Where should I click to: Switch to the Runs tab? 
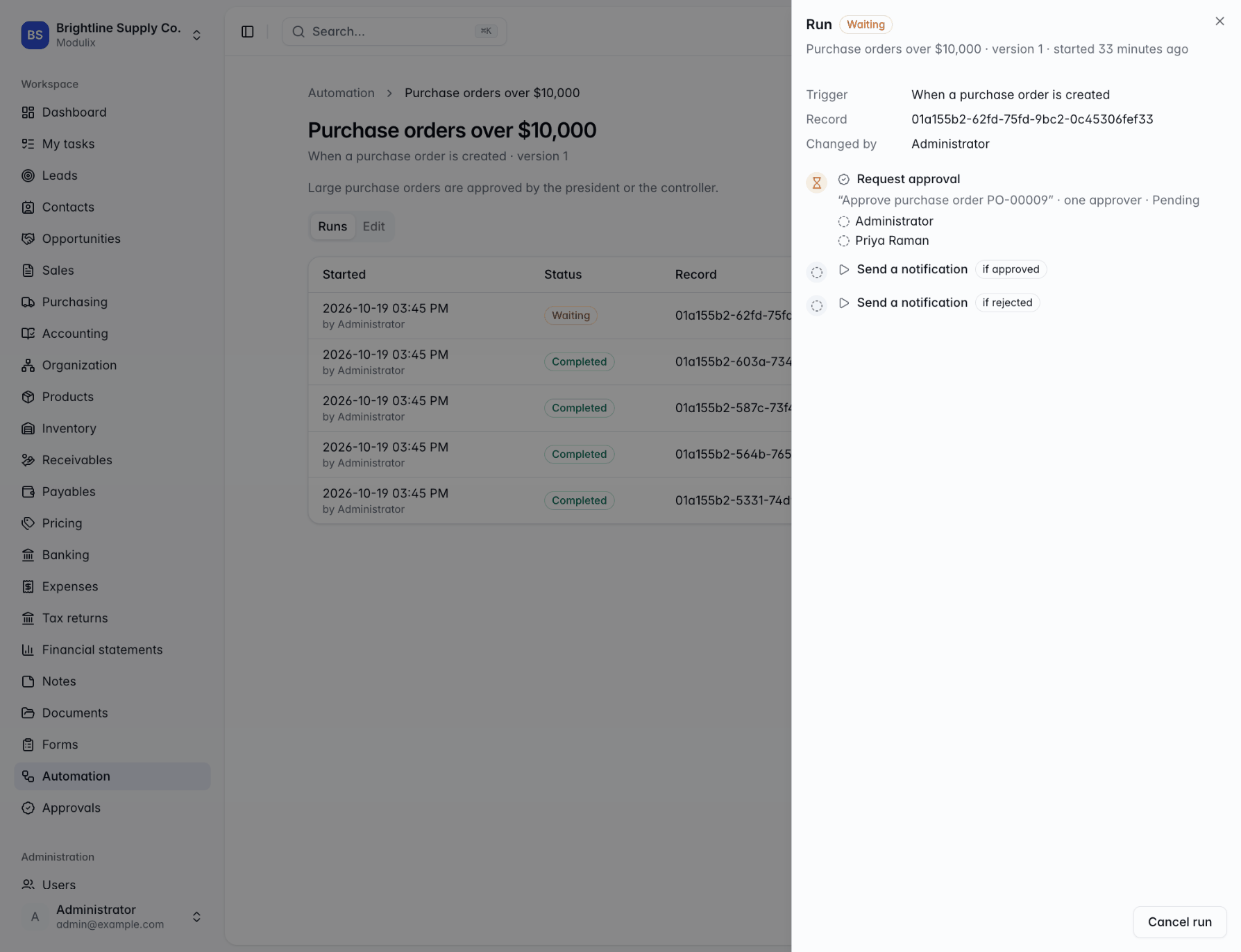pyautogui.click(x=332, y=226)
